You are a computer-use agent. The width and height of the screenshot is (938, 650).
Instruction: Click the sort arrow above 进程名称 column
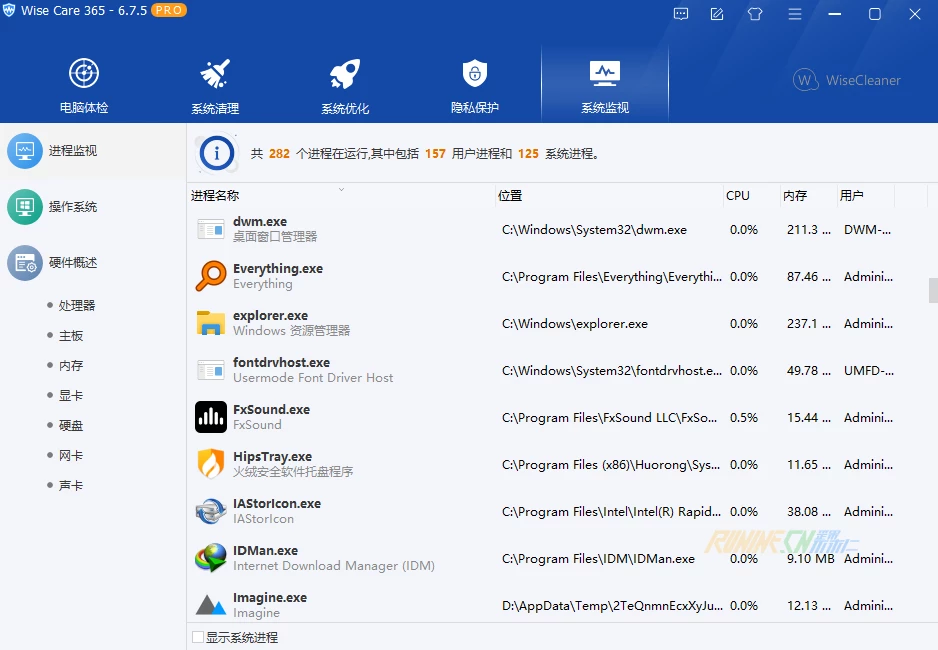(341, 188)
